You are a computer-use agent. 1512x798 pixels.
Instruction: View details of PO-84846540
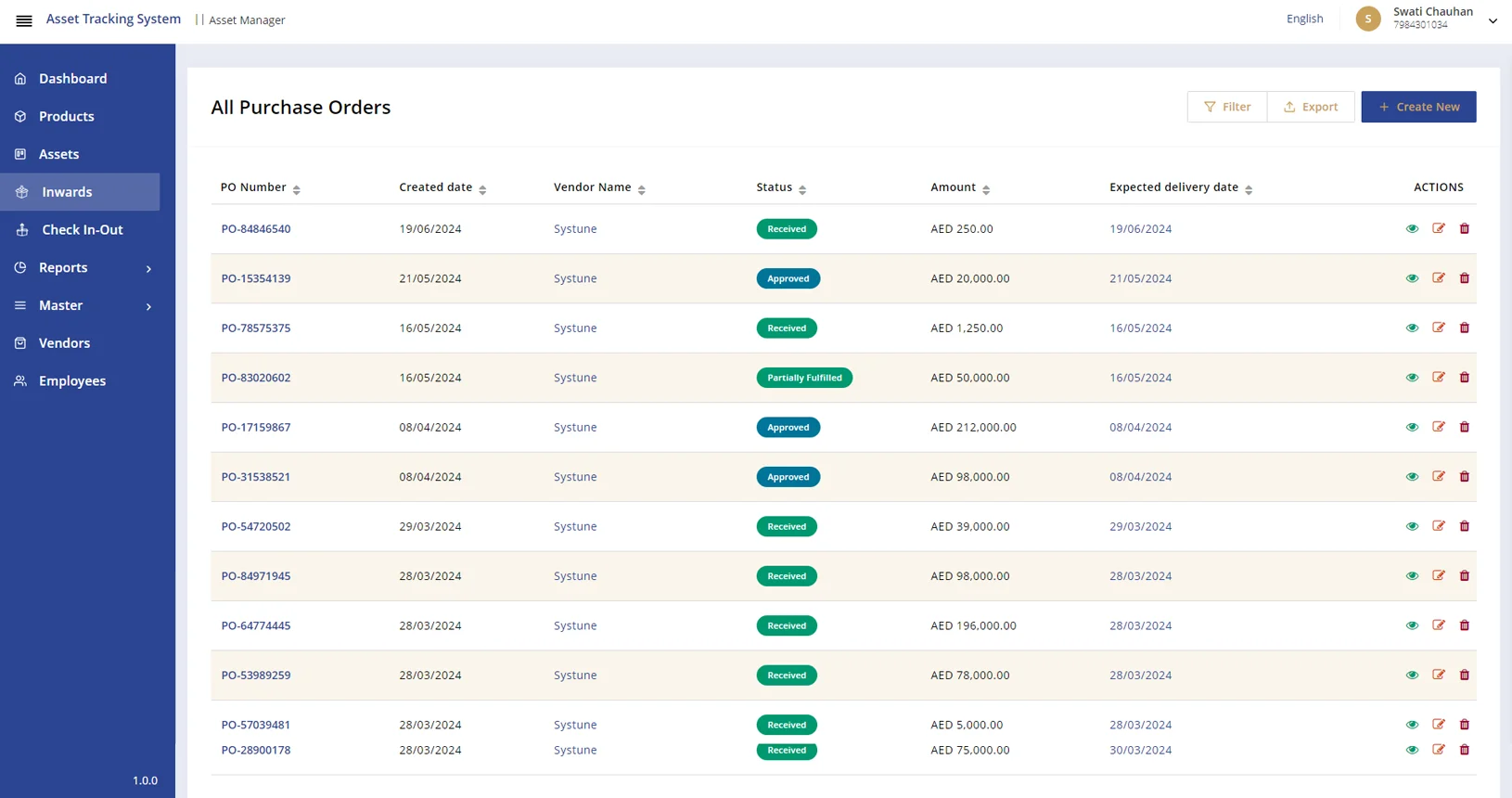tap(1412, 228)
